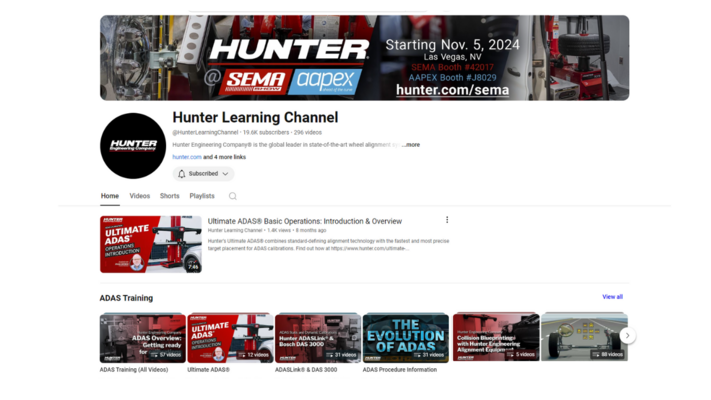Open the Ultimate ADAS playlist with 12 videos
Viewport: 711px width, 400px height.
tap(230, 337)
